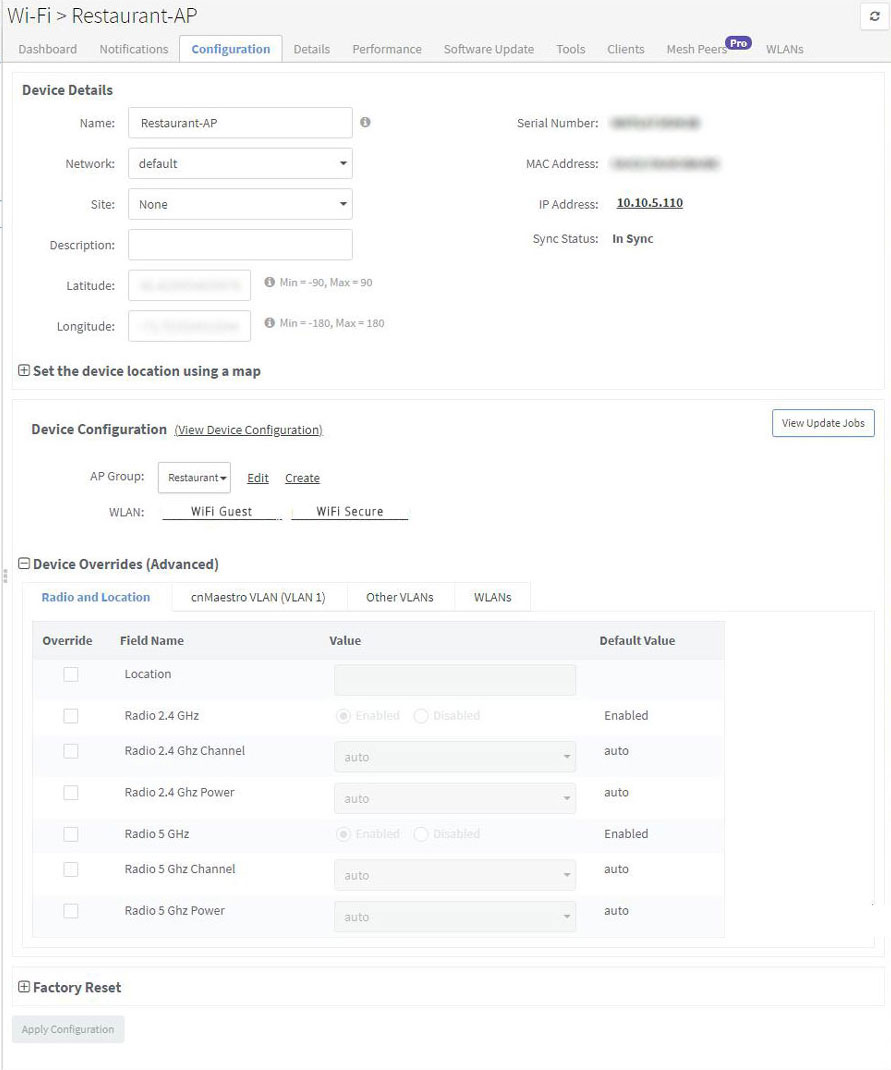
Task: Select Disabled radio for Radio 2.4 GHz
Action: 421,716
